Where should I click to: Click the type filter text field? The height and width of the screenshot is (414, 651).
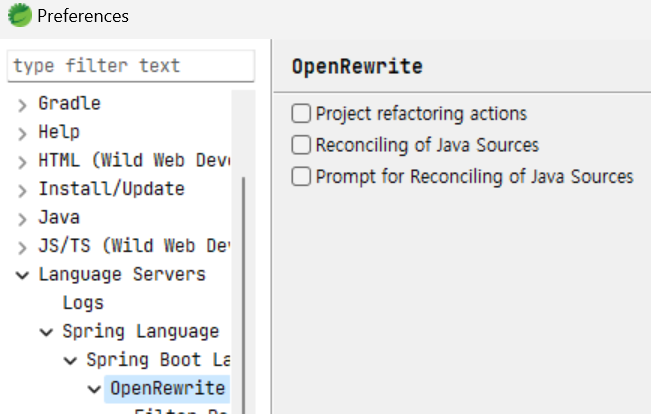coord(131,66)
